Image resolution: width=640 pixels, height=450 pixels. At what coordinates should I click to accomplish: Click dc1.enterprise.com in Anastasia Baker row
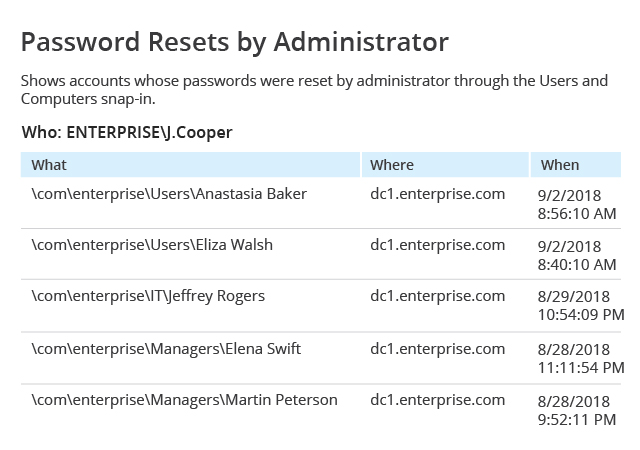point(438,194)
